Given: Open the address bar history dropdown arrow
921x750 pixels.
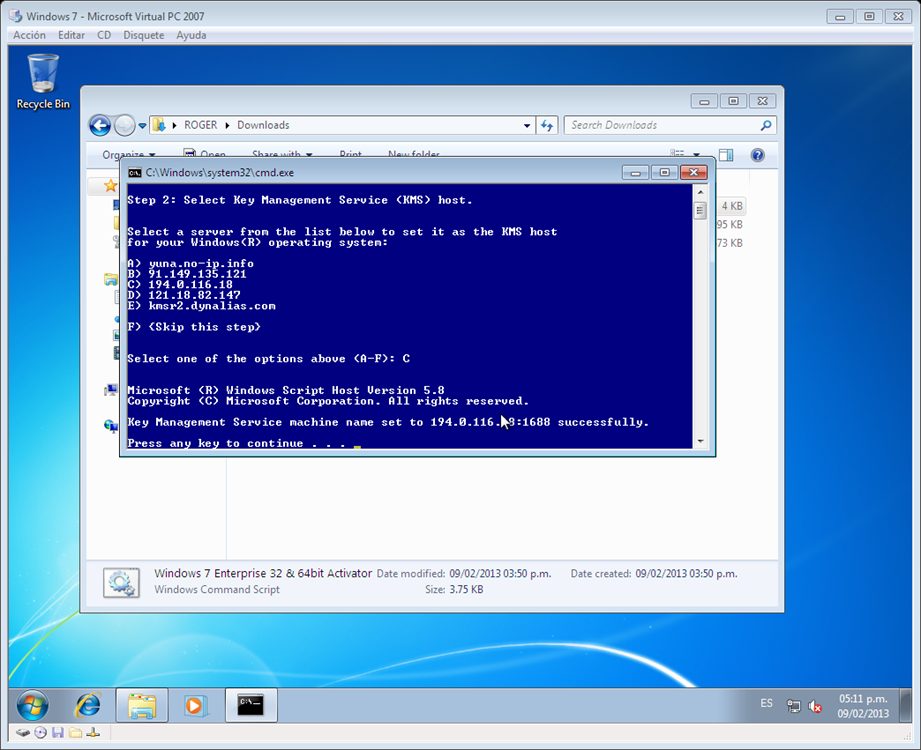Looking at the screenshot, I should point(527,126).
